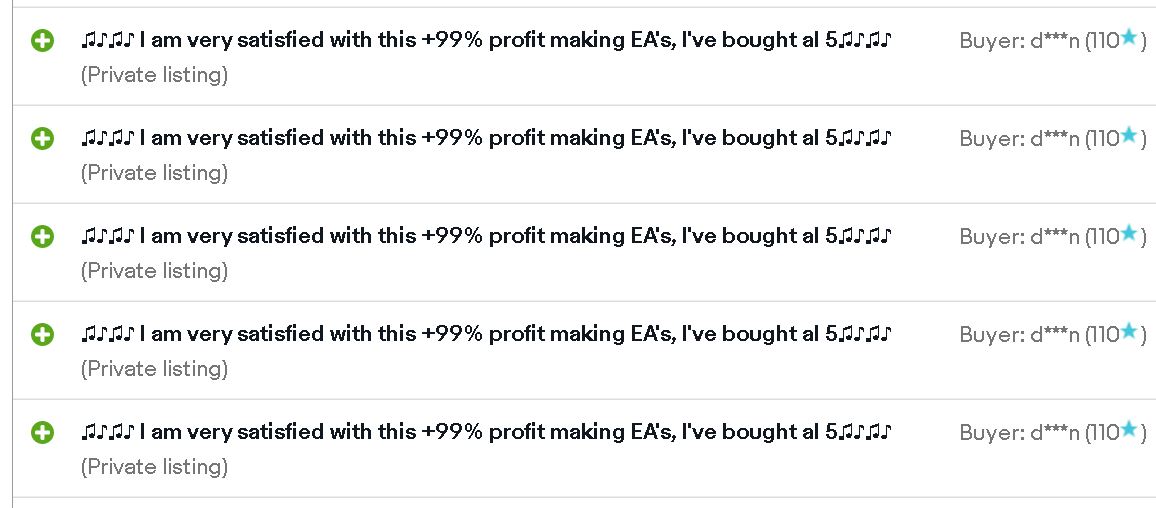Click the green plus icon on the third feedback row
The width and height of the screenshot is (1156, 508).
[x=42, y=237]
